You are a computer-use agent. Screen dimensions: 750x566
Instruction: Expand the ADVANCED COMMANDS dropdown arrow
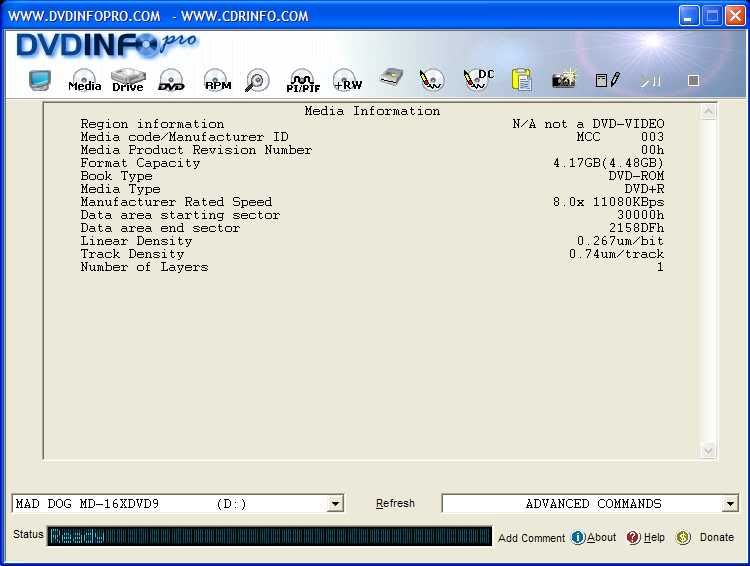pyautogui.click(x=729, y=504)
